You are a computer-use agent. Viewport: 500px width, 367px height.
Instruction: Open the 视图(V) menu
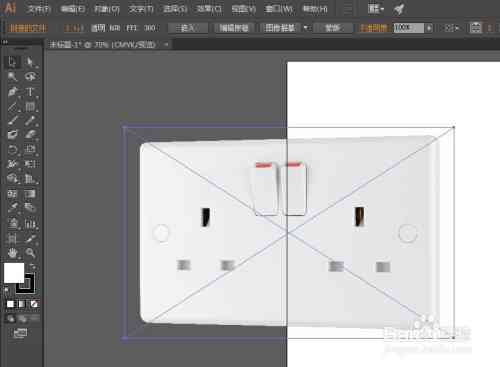[244, 9]
